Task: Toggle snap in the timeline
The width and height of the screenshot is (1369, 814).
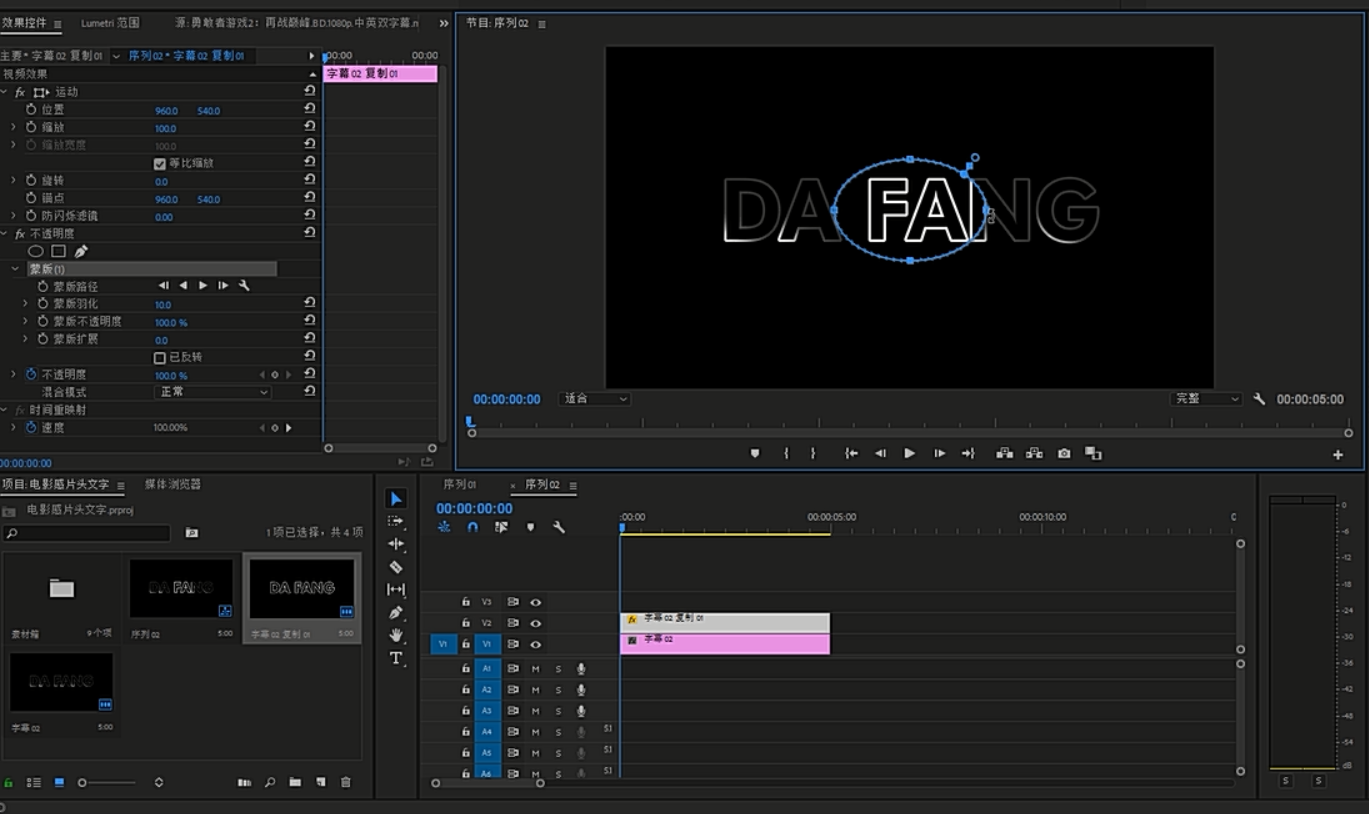Action: pyautogui.click(x=473, y=527)
